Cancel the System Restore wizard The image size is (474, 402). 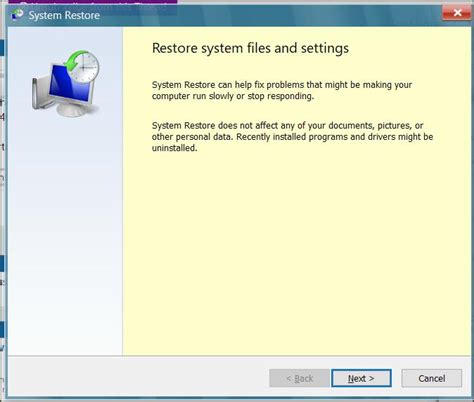432,378
